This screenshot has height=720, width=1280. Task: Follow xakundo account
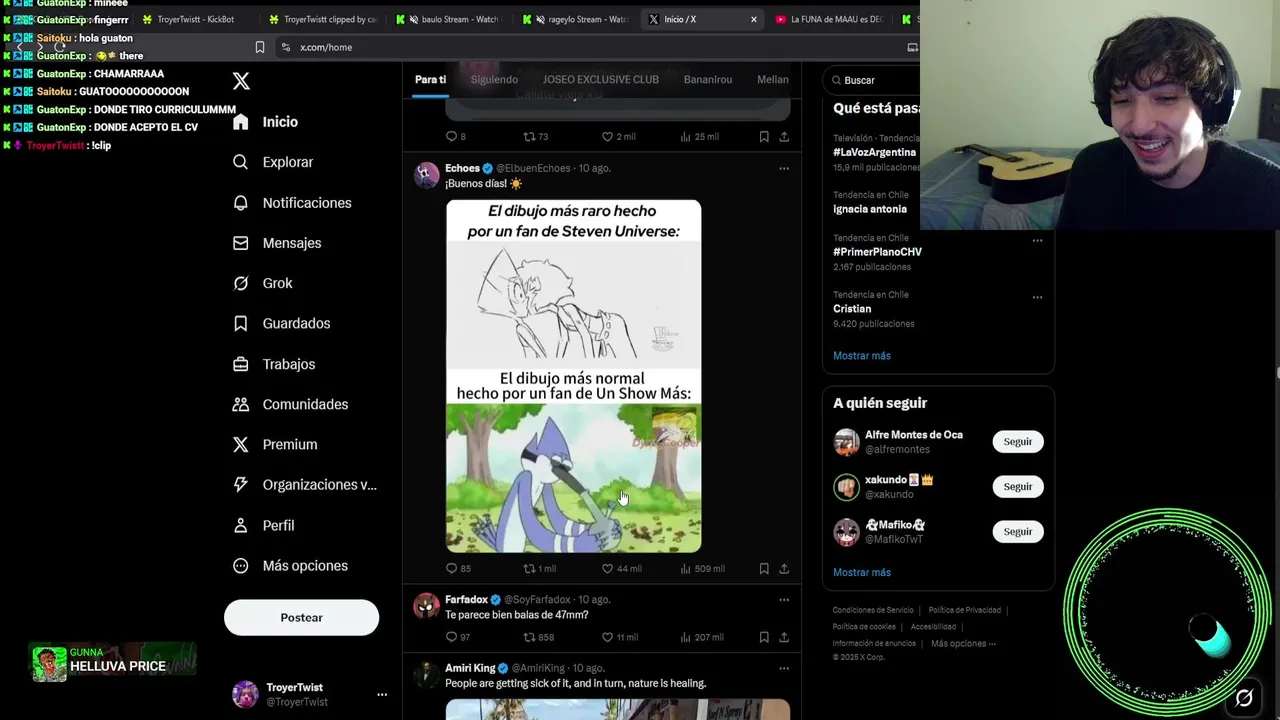click(x=1017, y=486)
